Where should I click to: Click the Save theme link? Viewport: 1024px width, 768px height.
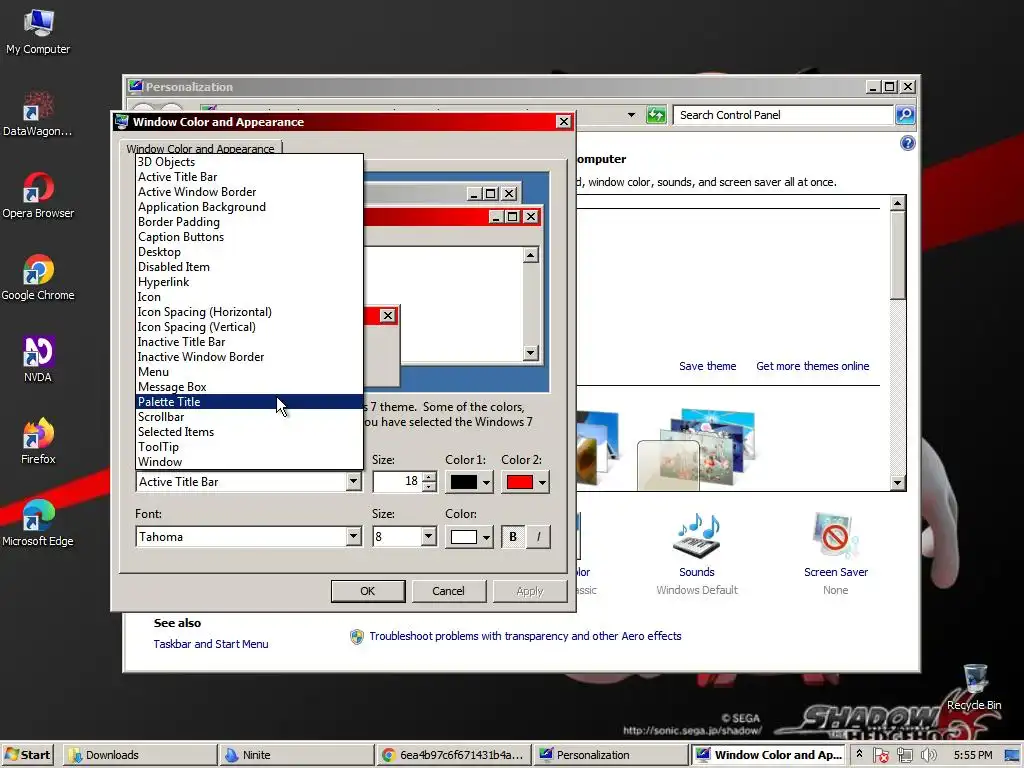point(707,366)
